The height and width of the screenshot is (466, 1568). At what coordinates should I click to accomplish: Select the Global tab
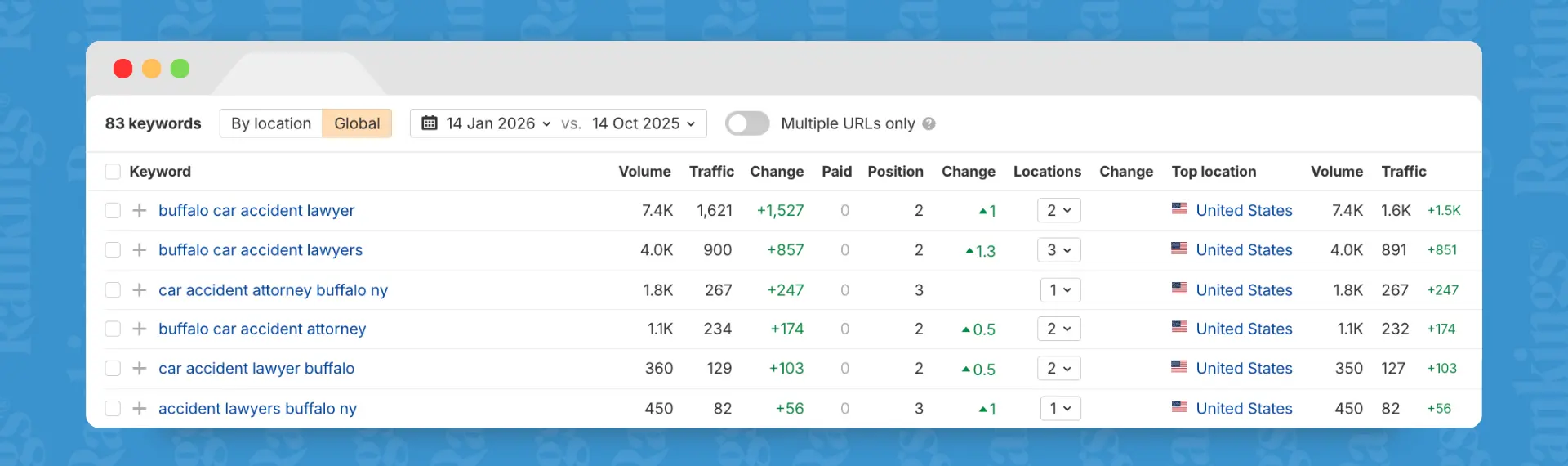coord(357,123)
